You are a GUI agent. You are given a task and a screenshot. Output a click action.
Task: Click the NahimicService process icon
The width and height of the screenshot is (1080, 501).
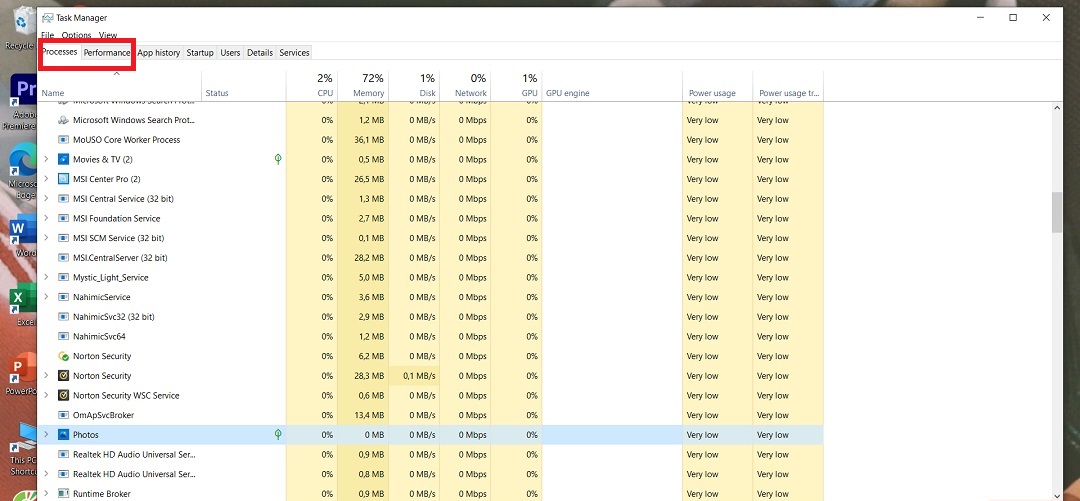63,297
